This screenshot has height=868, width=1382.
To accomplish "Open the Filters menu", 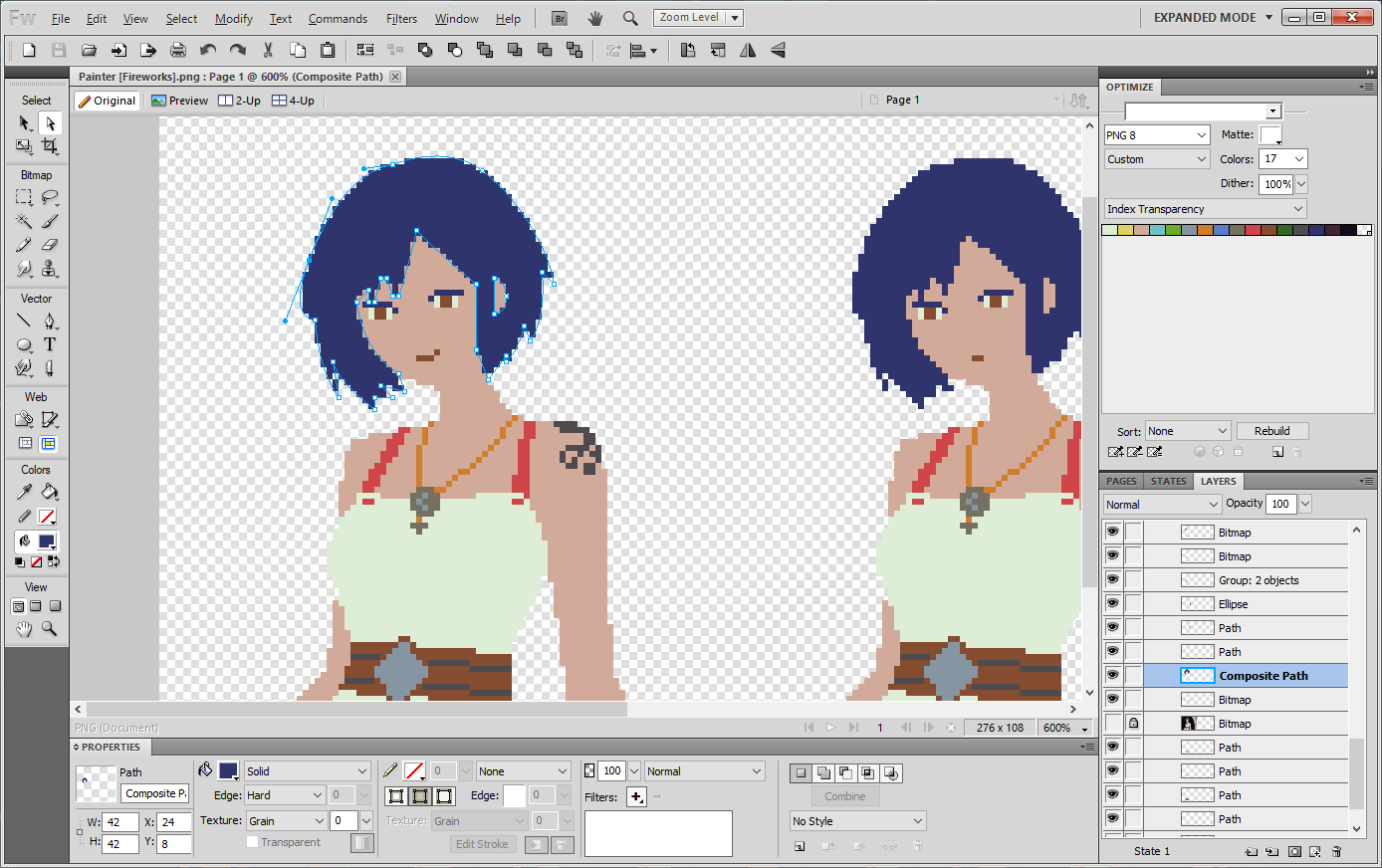I will (x=637, y=796).
